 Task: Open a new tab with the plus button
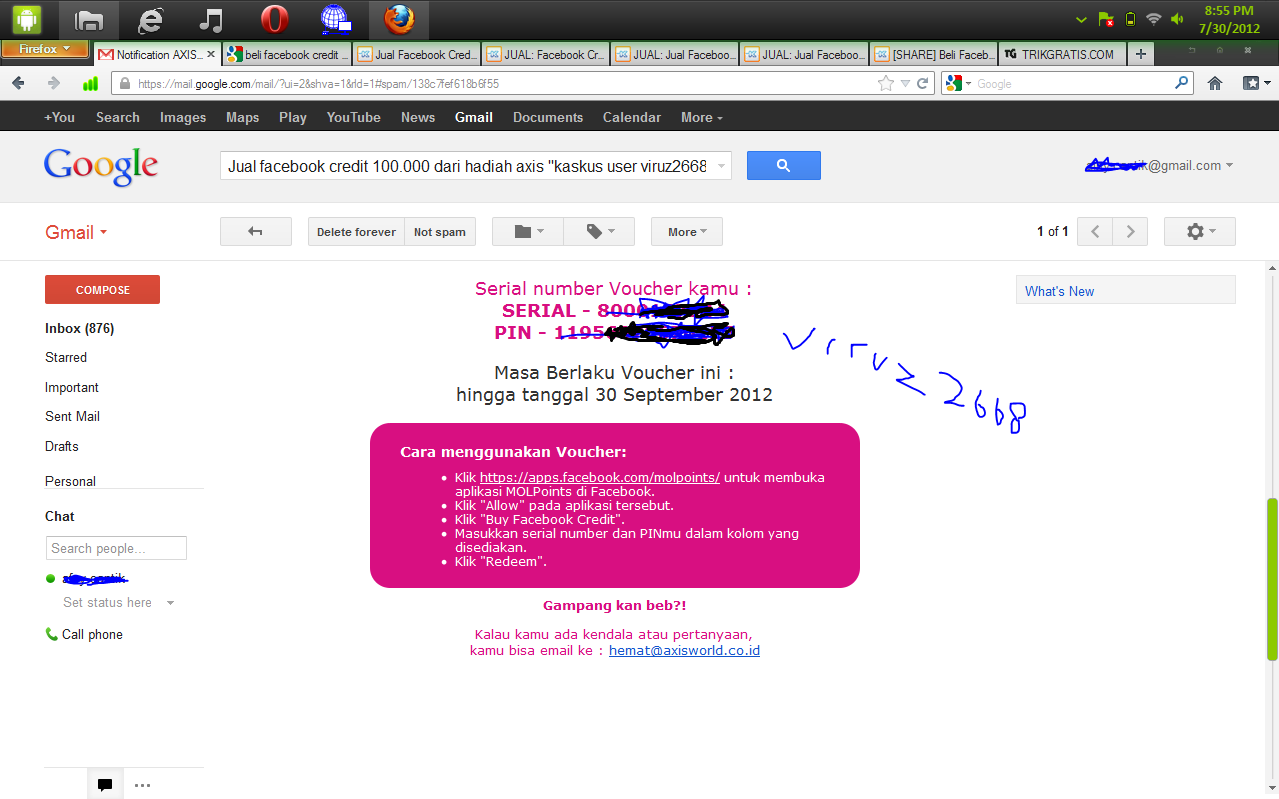tap(1141, 55)
